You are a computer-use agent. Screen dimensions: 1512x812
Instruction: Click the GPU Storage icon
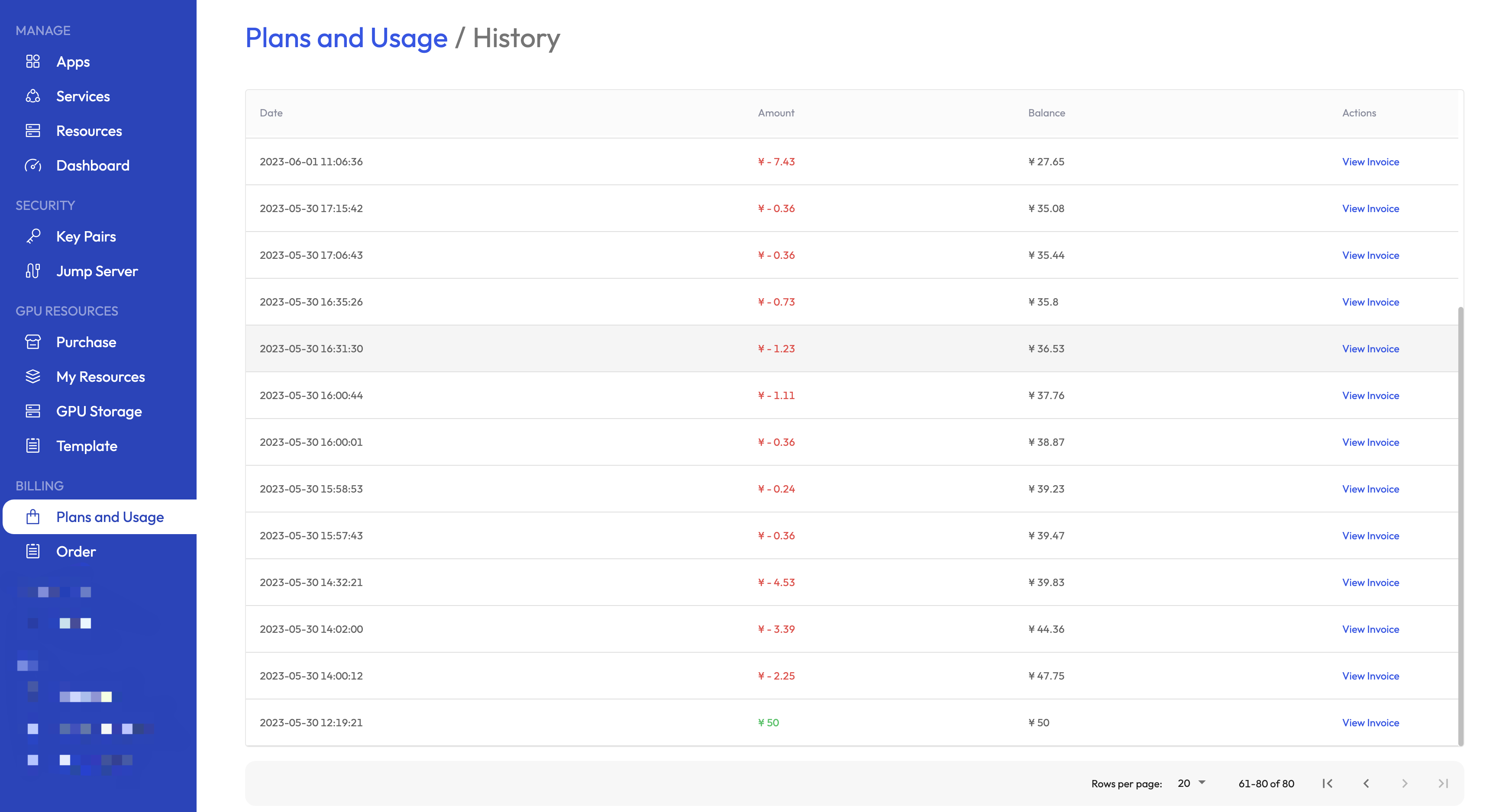(33, 411)
